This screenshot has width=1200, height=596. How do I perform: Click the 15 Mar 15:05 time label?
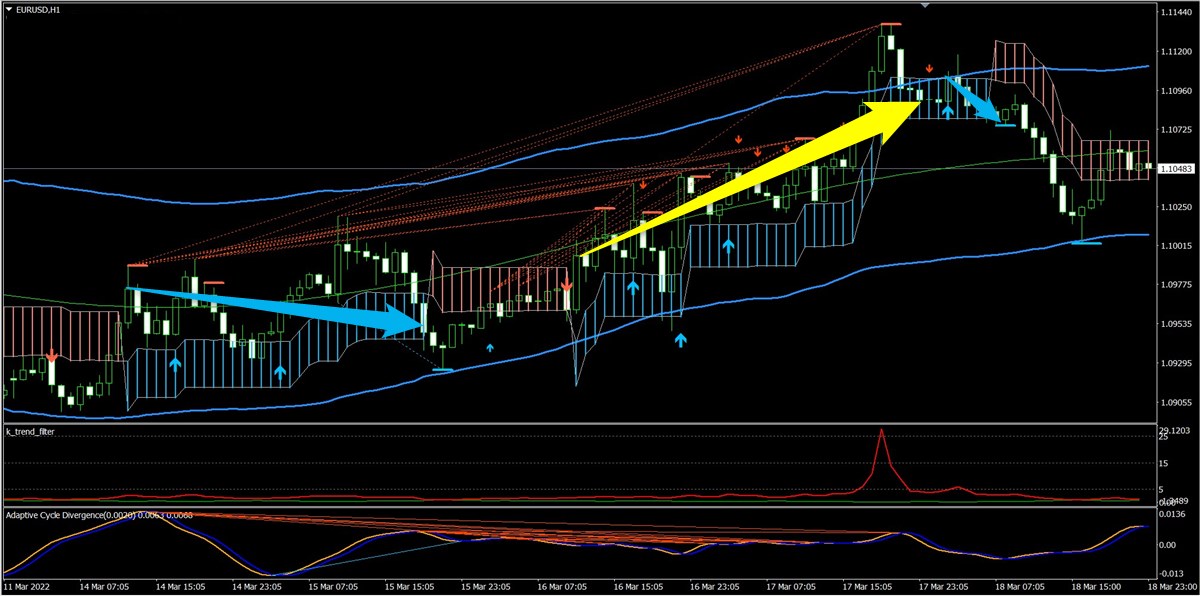click(412, 587)
